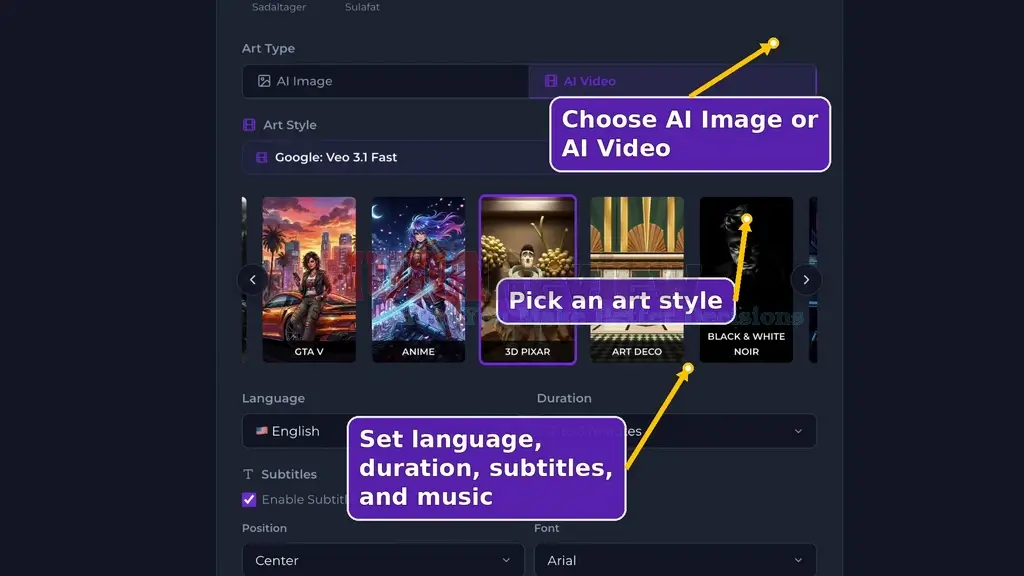Pick the Black & White Noir style card
The width and height of the screenshot is (1024, 576).
[746, 280]
